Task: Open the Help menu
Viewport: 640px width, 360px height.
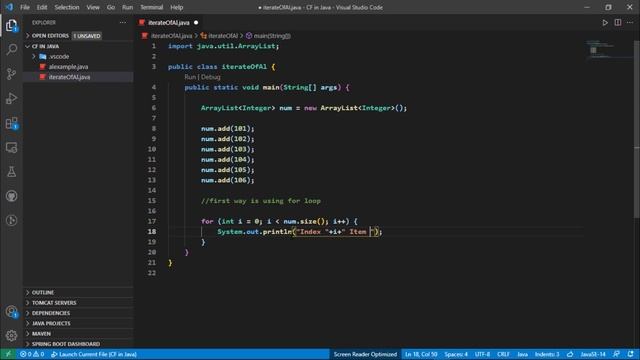Action: (x=176, y=7)
